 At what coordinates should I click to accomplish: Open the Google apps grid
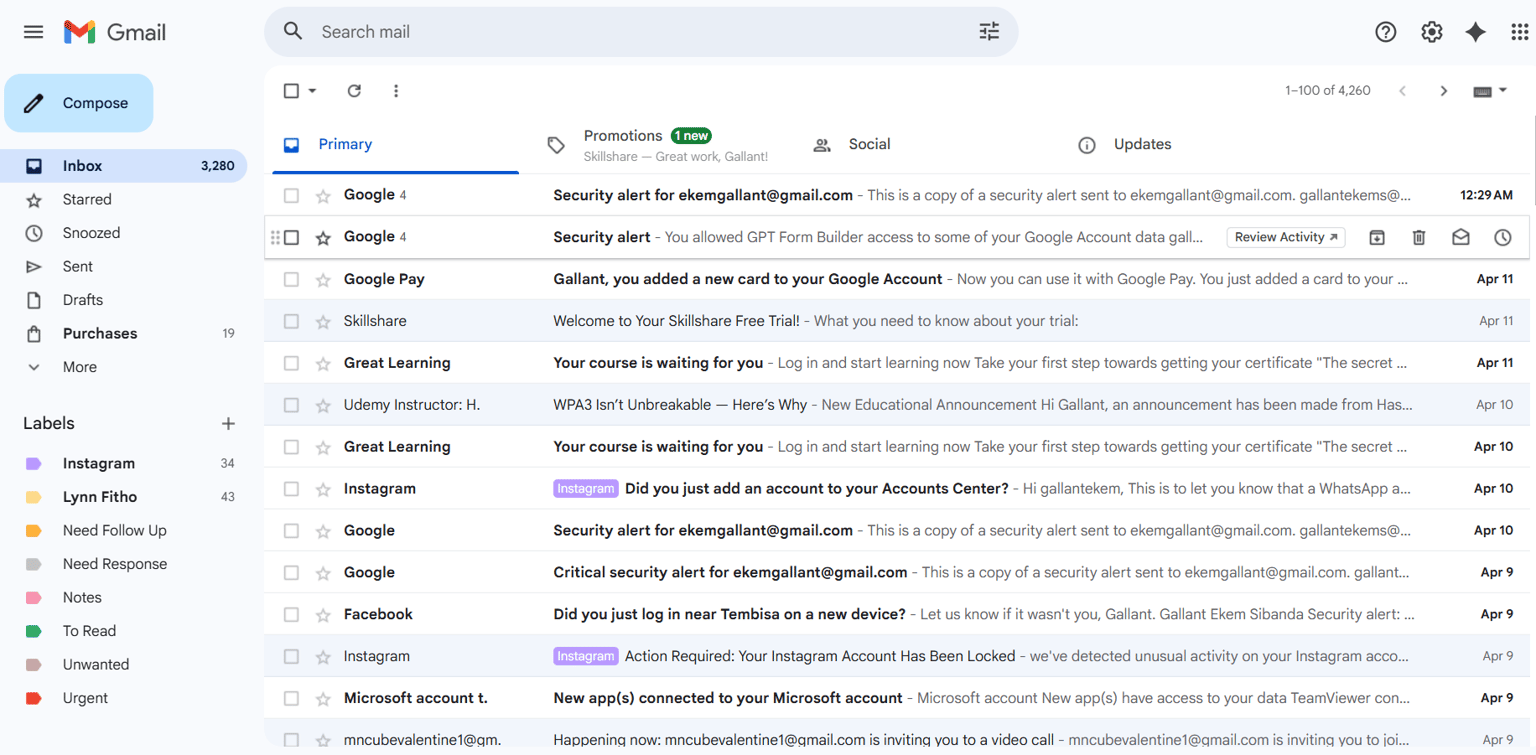click(1520, 32)
